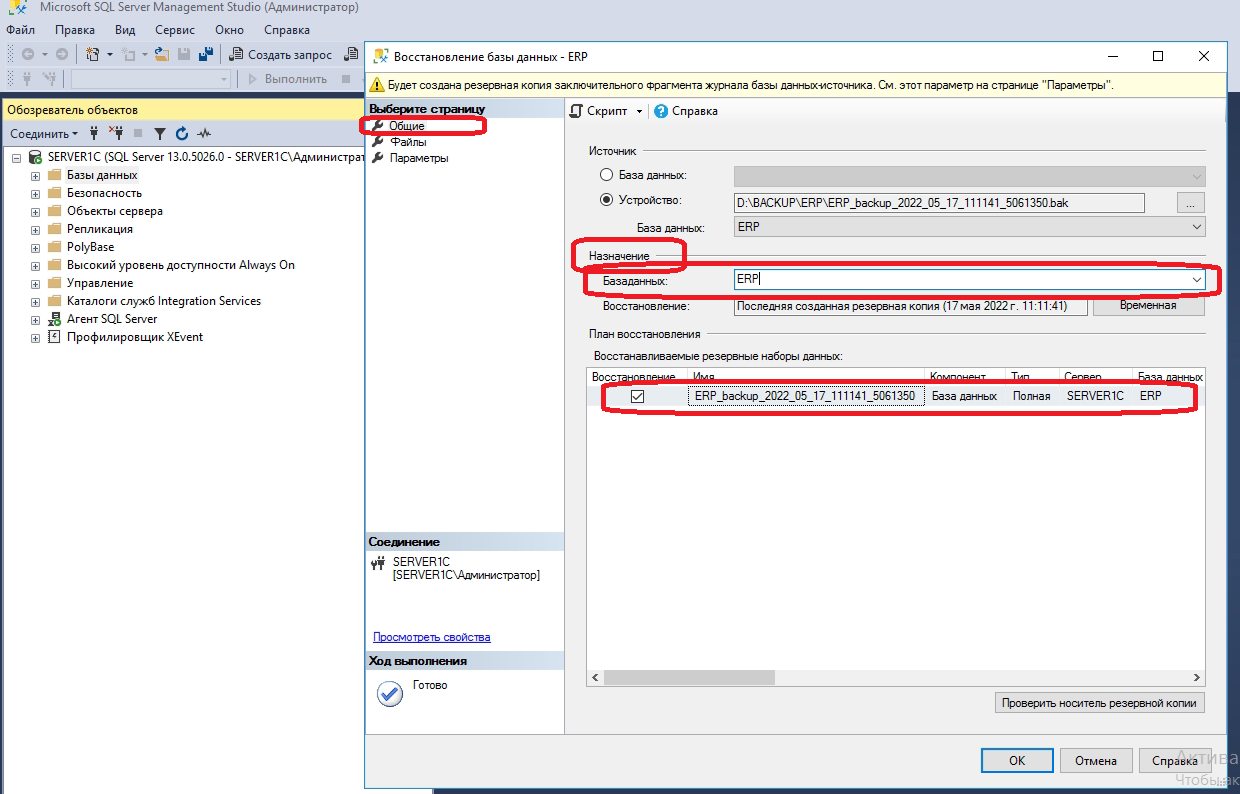The image size is (1240, 794).
Task: Click the help question mark icon in restore dialog
Action: pyautogui.click(x=661, y=111)
